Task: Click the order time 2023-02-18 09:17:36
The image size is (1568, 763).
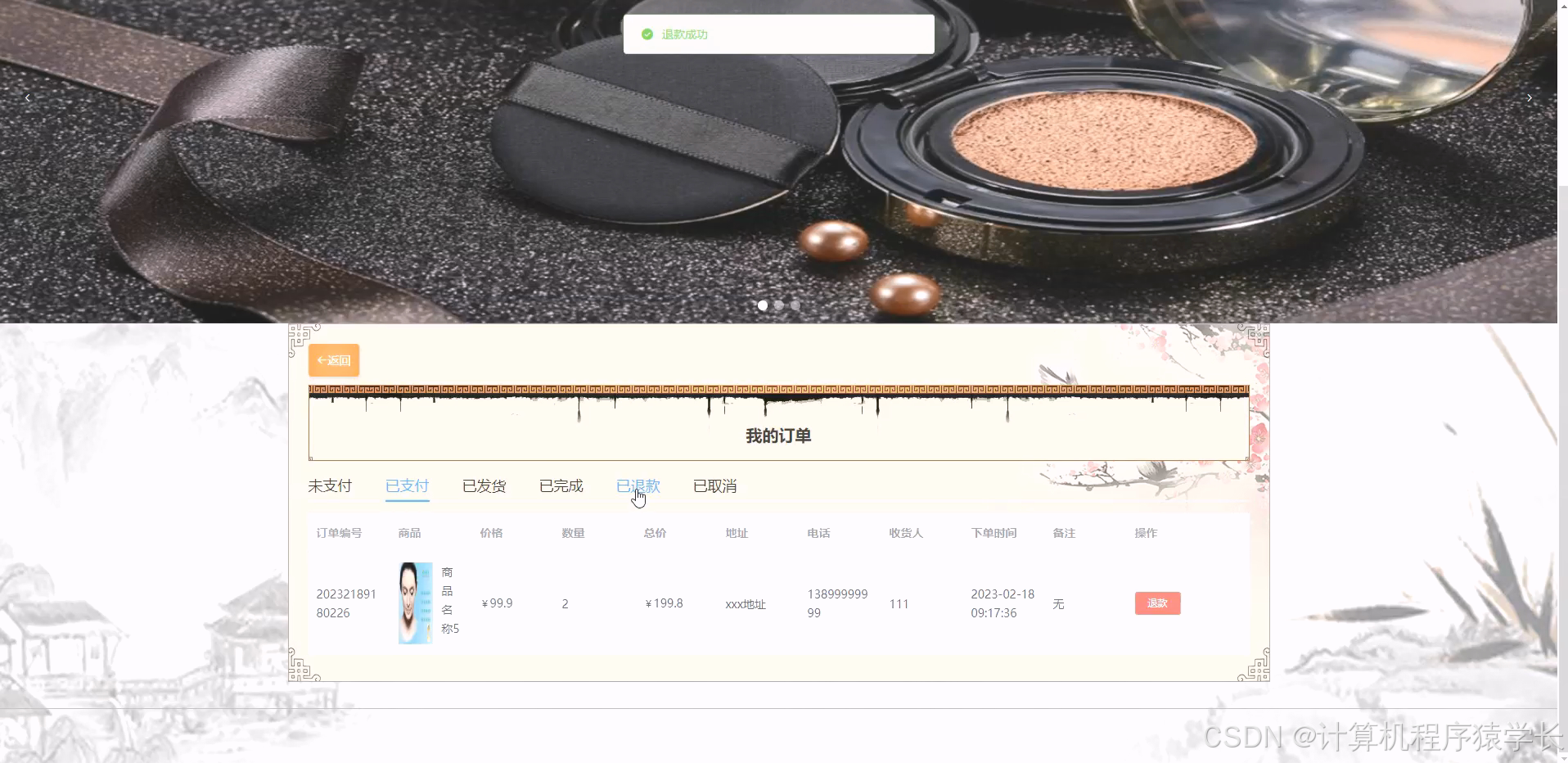Action: tap(1003, 603)
